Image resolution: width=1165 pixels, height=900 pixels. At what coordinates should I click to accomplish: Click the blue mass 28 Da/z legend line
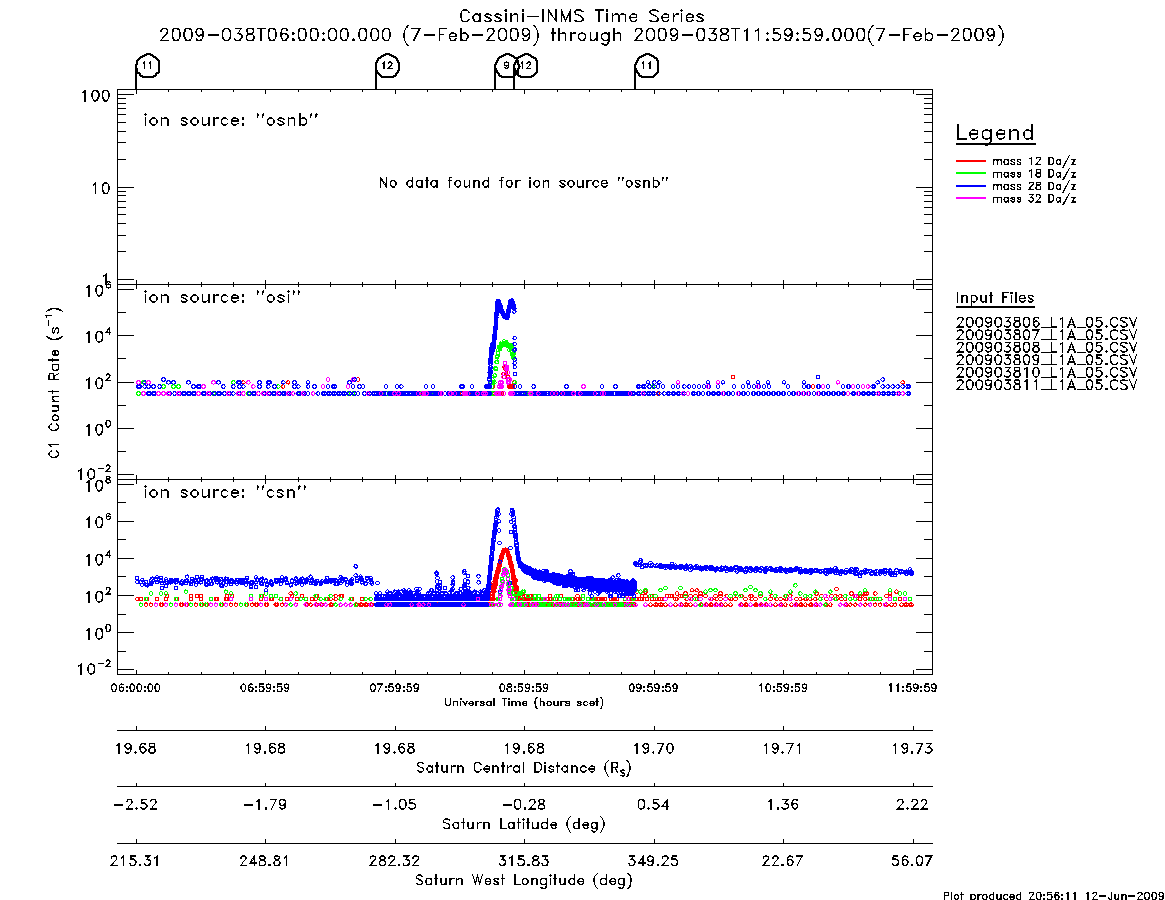pyautogui.click(x=970, y=187)
